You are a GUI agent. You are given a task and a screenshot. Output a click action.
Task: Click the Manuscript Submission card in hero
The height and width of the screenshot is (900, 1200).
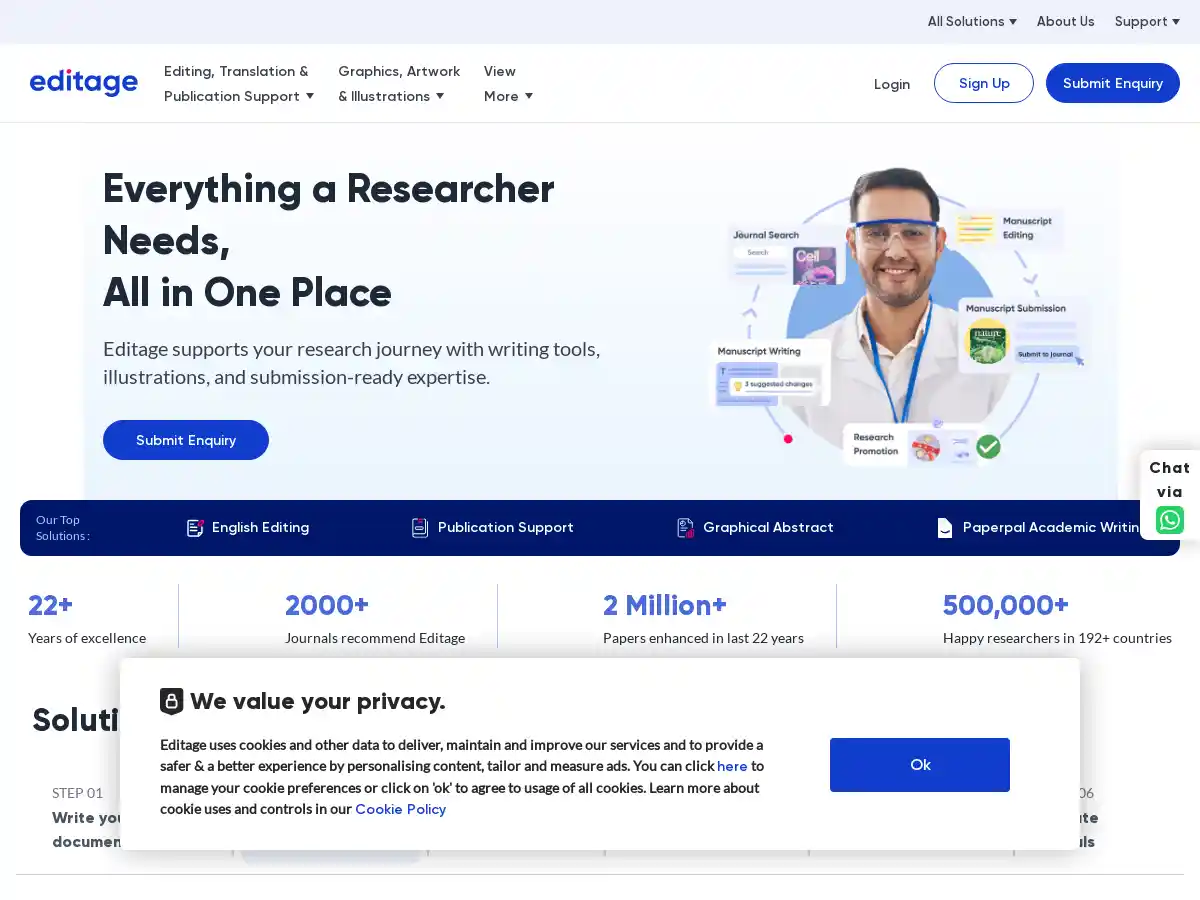pos(1020,335)
